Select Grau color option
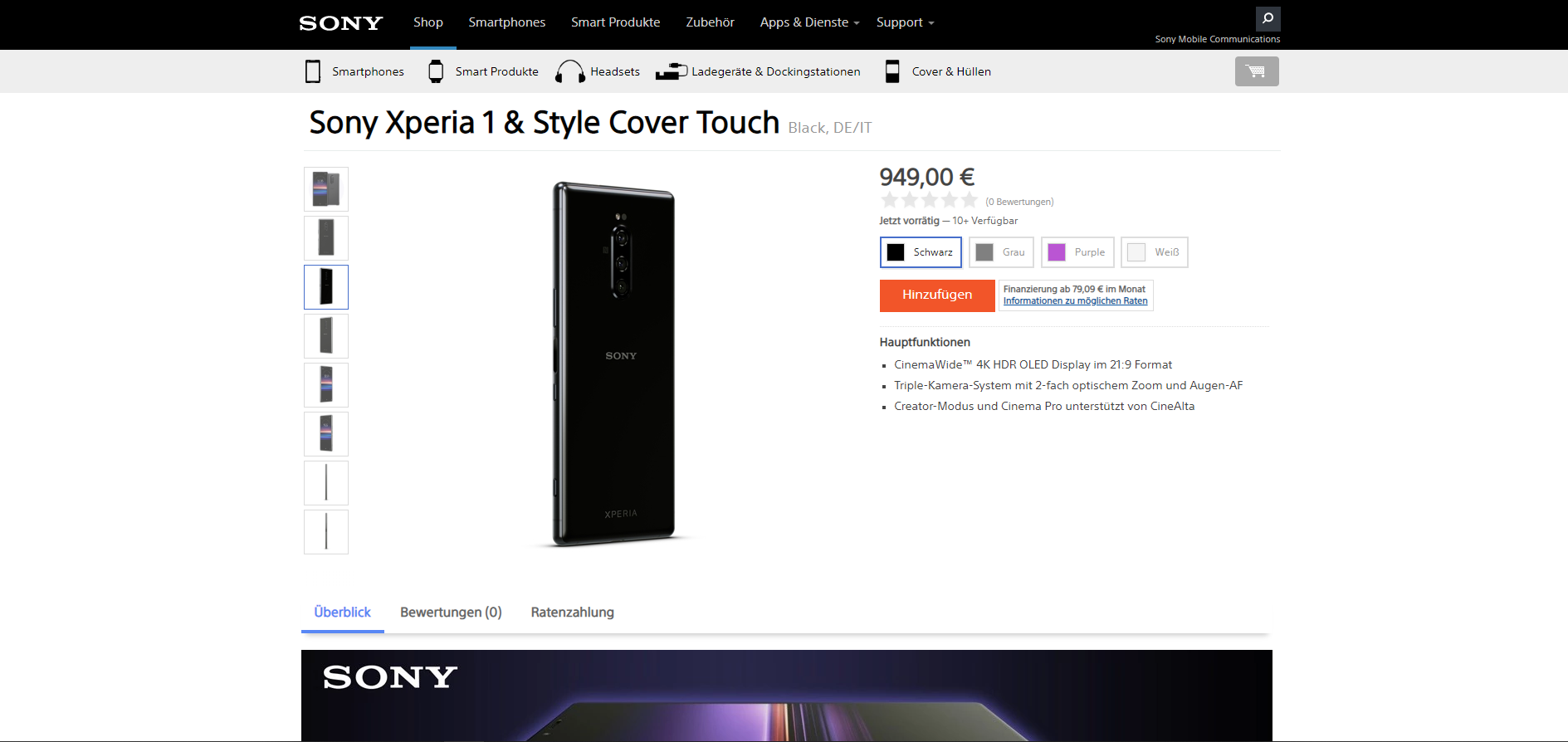1568x742 pixels. pyautogui.click(x=1001, y=252)
